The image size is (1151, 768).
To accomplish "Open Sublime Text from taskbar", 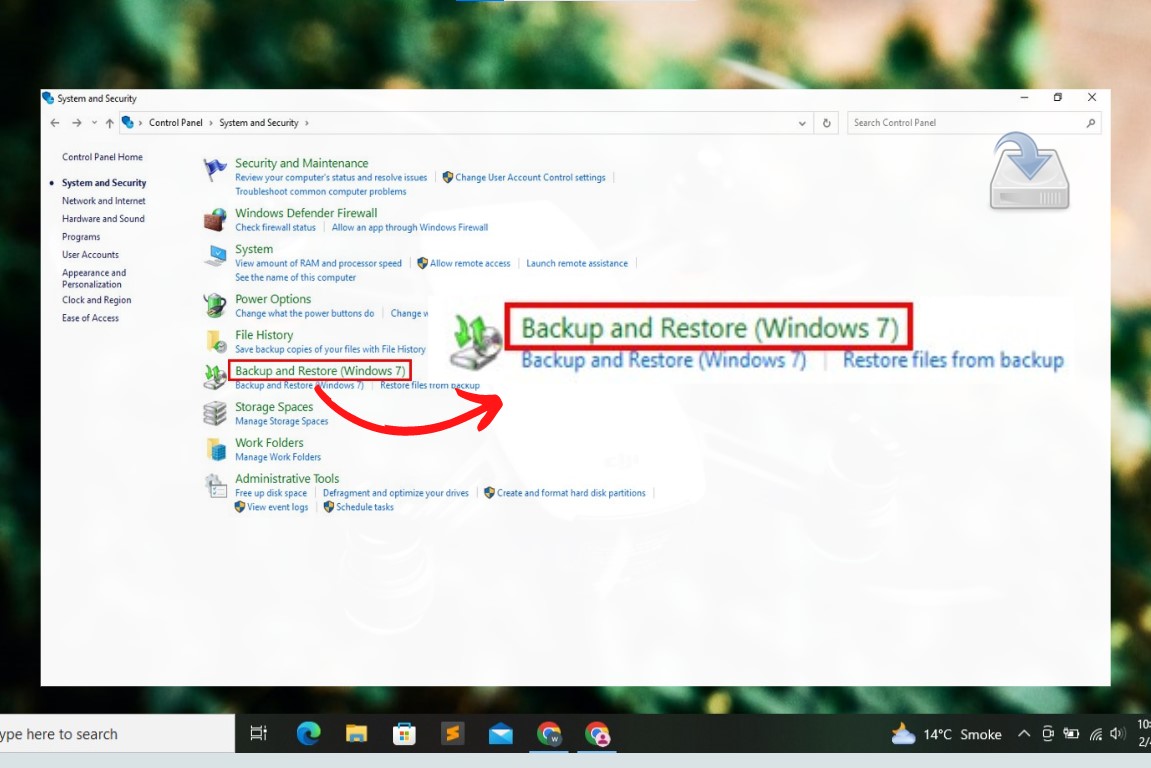I will click(452, 733).
